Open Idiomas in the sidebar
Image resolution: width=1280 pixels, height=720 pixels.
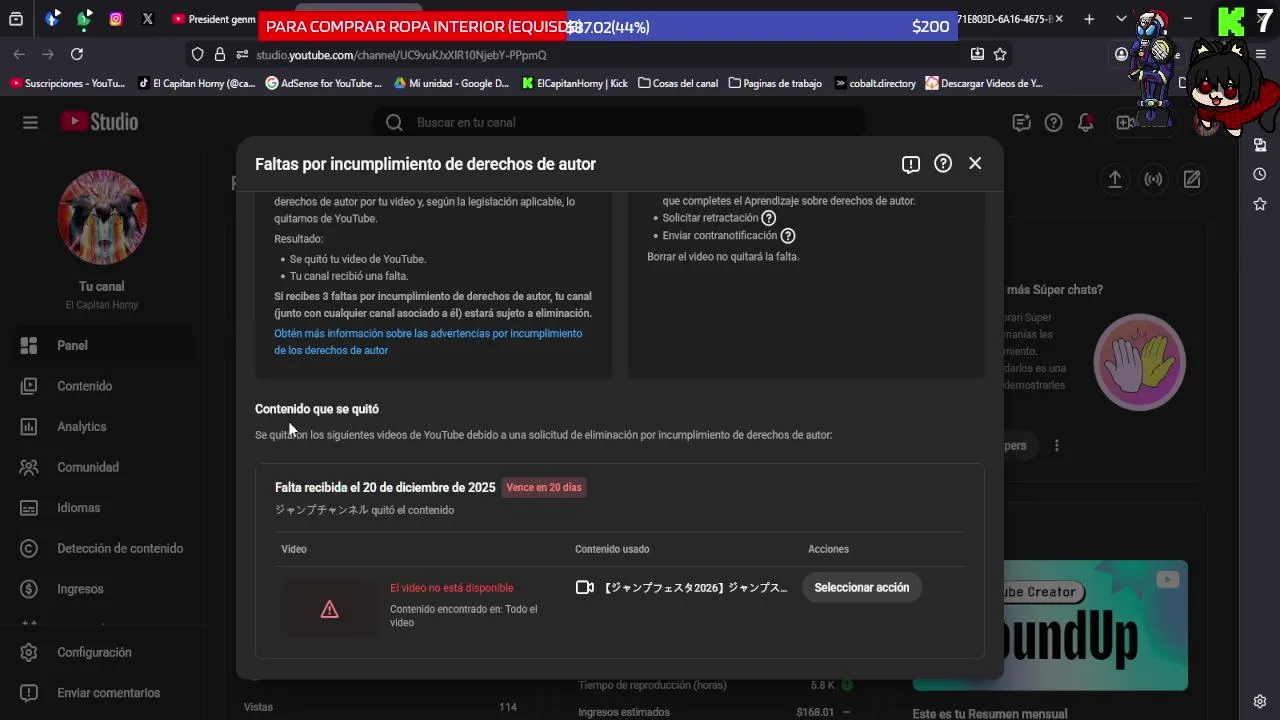102,507
